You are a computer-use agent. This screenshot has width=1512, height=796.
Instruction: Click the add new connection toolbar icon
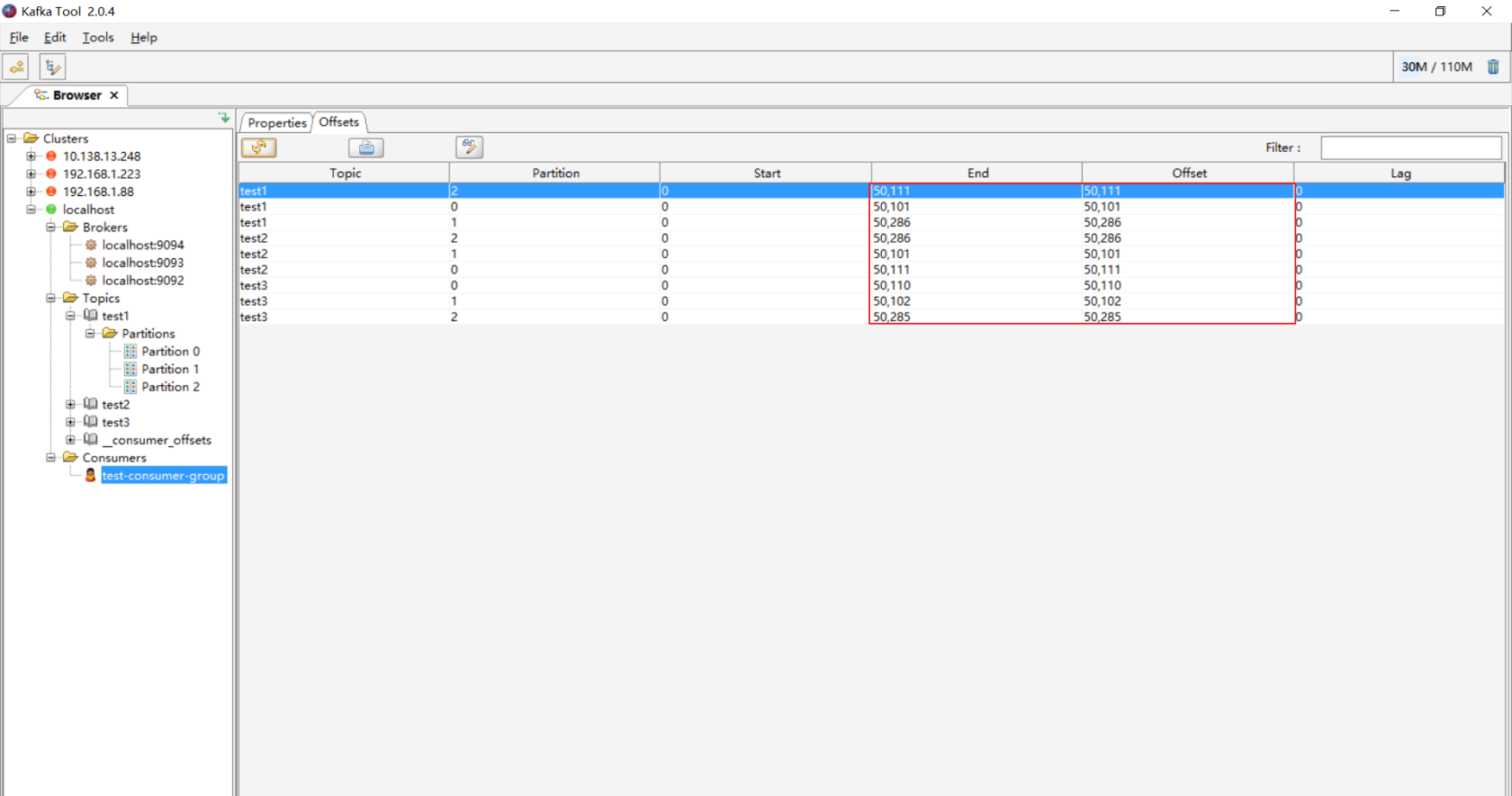click(x=16, y=67)
